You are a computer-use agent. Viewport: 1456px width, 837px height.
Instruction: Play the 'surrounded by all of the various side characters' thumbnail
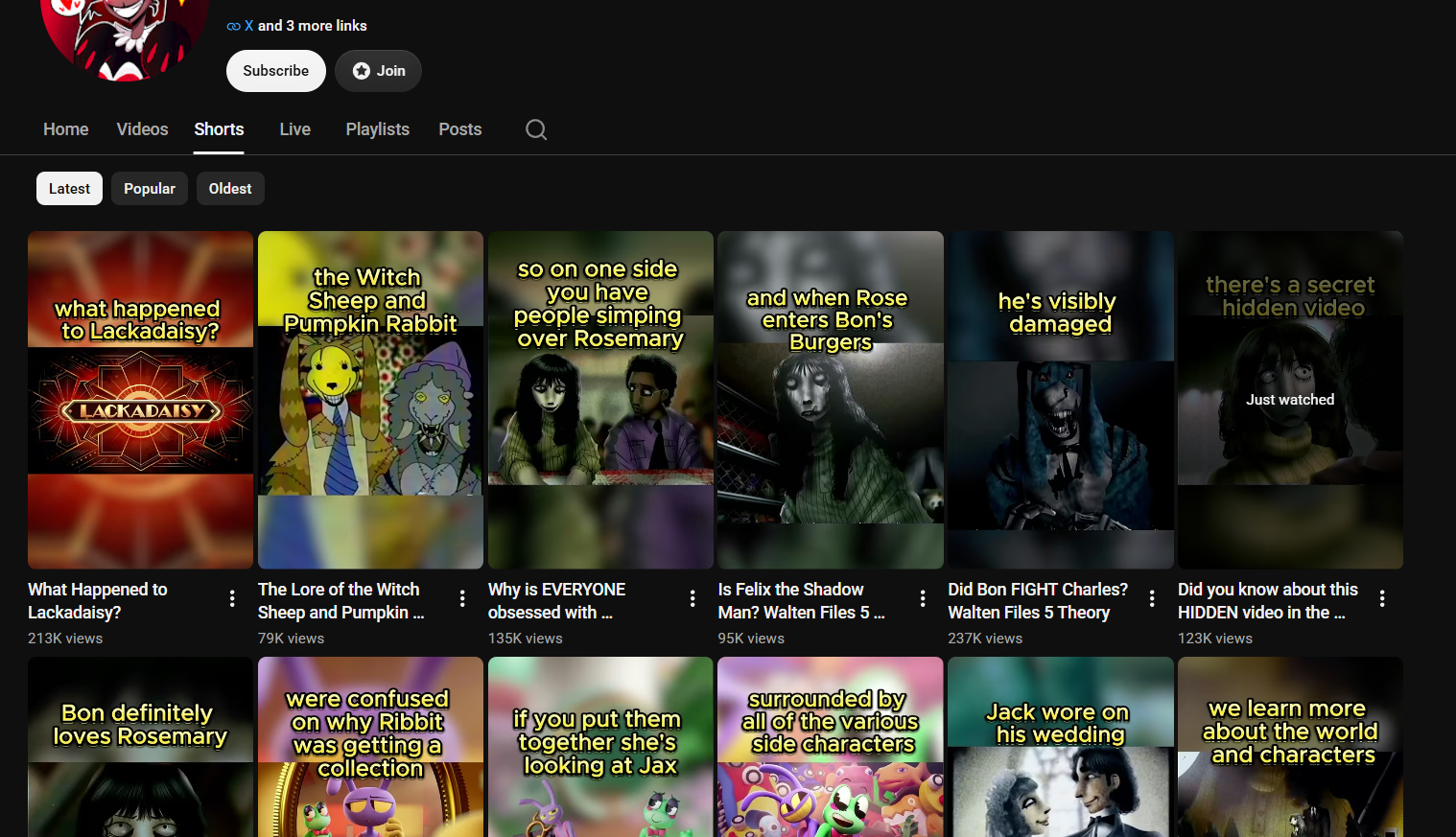831,747
